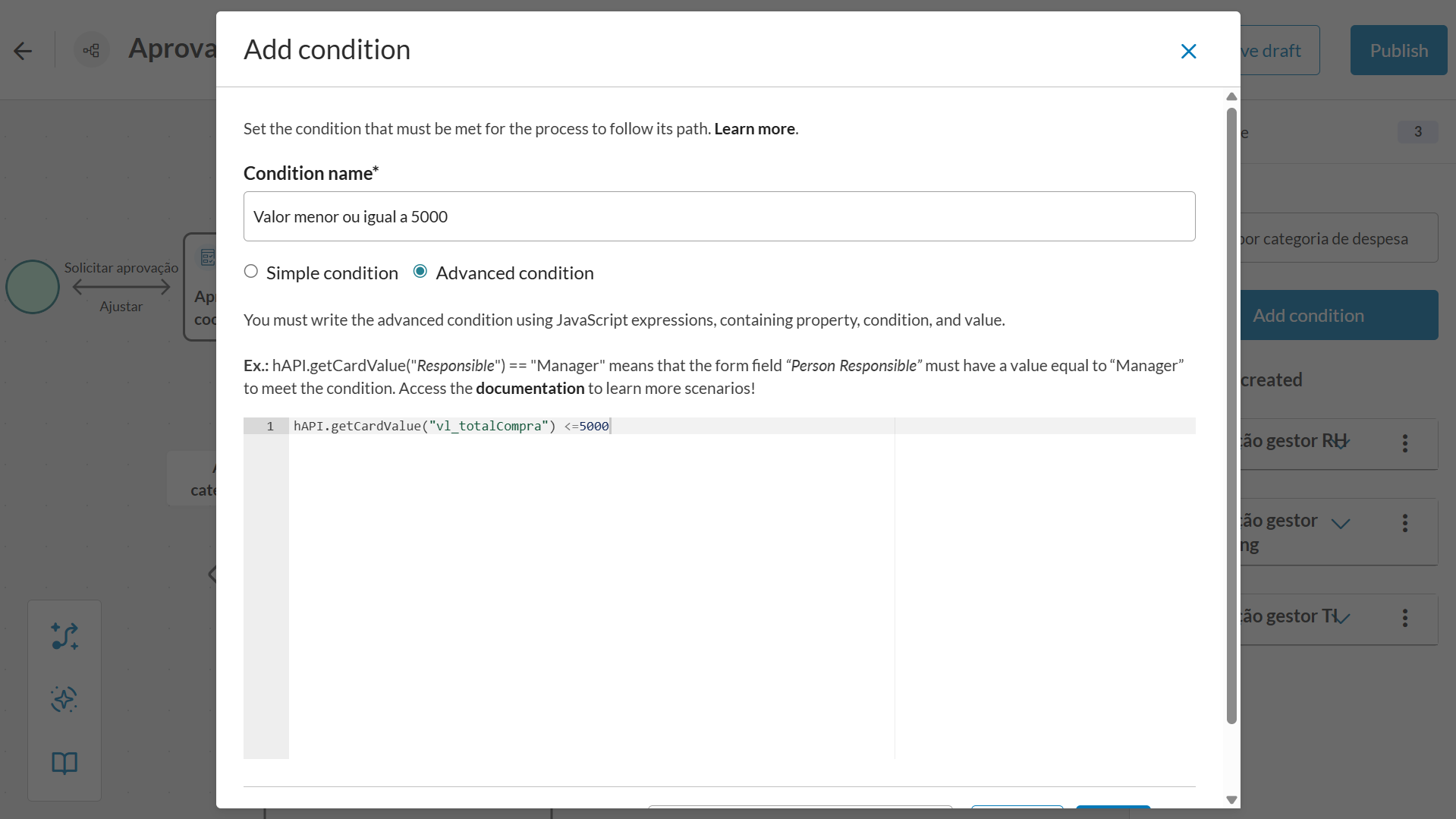The width and height of the screenshot is (1456, 819).
Task: Click the back arrow icon
Action: [x=23, y=51]
